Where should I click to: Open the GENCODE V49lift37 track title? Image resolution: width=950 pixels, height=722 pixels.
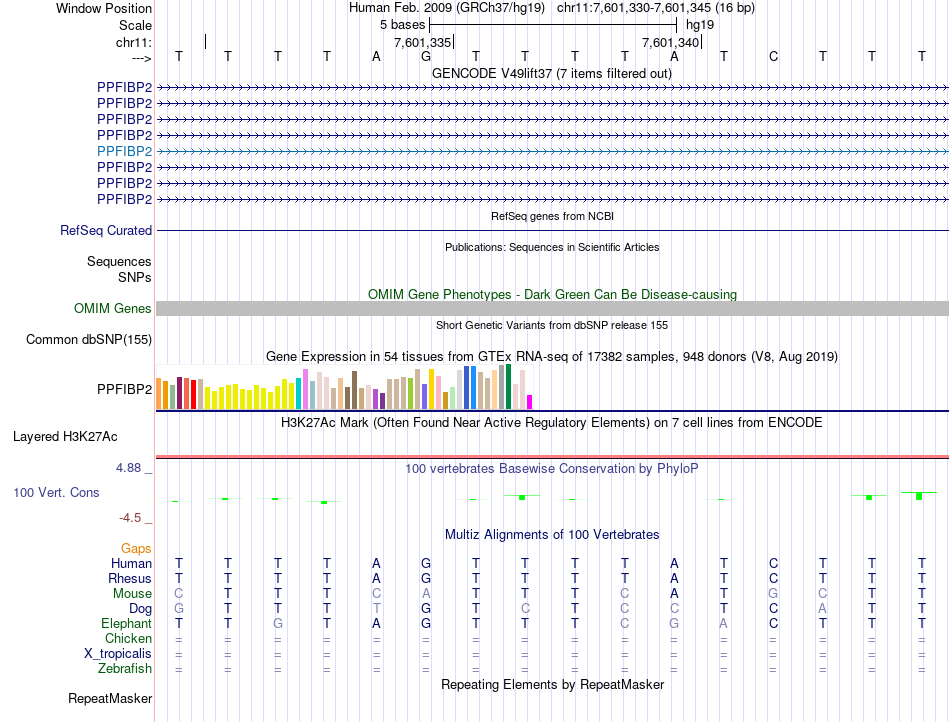(551, 73)
